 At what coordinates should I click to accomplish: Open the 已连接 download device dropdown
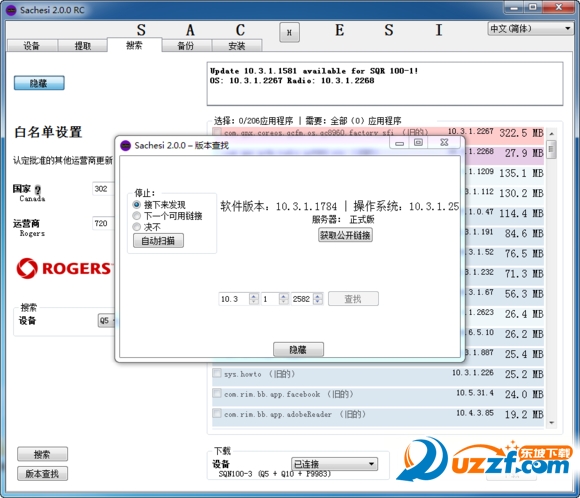tap(334, 464)
